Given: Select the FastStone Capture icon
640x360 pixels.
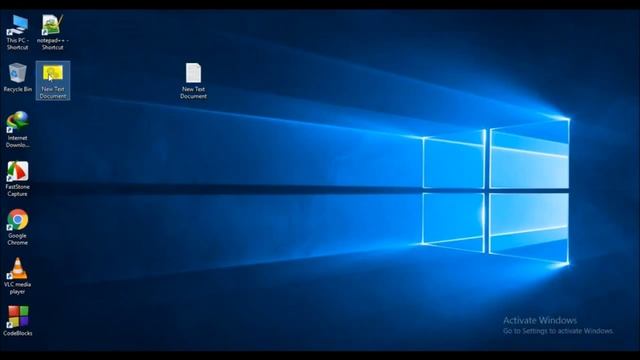Looking at the screenshot, I should [x=17, y=171].
